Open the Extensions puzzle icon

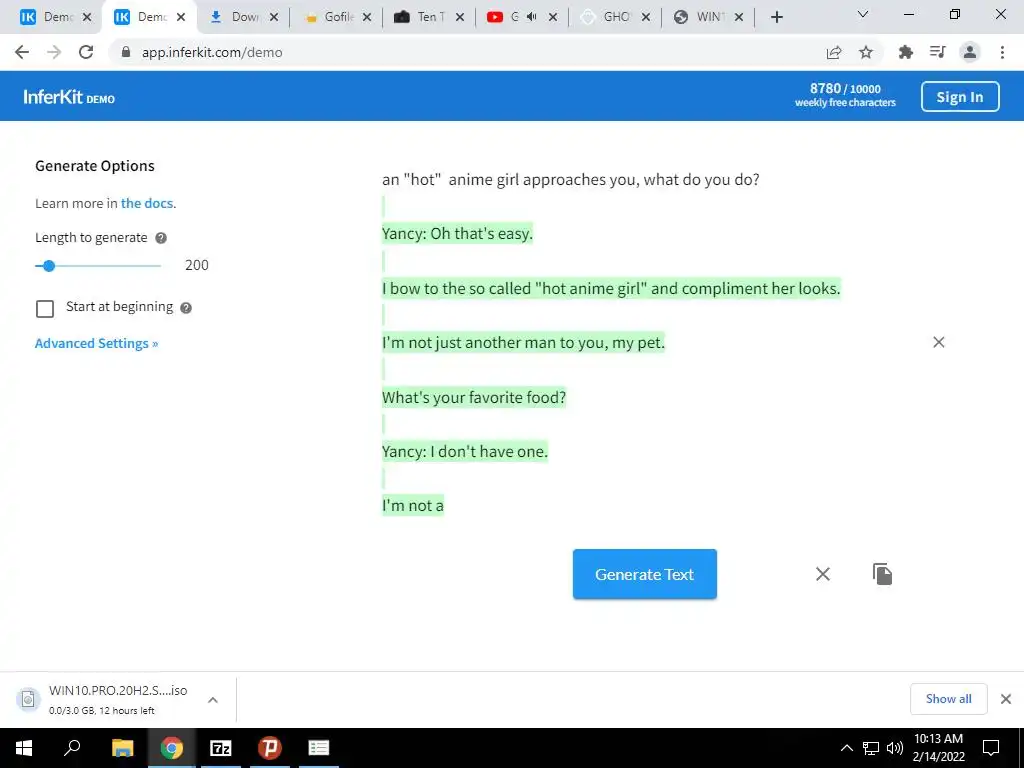[906, 52]
